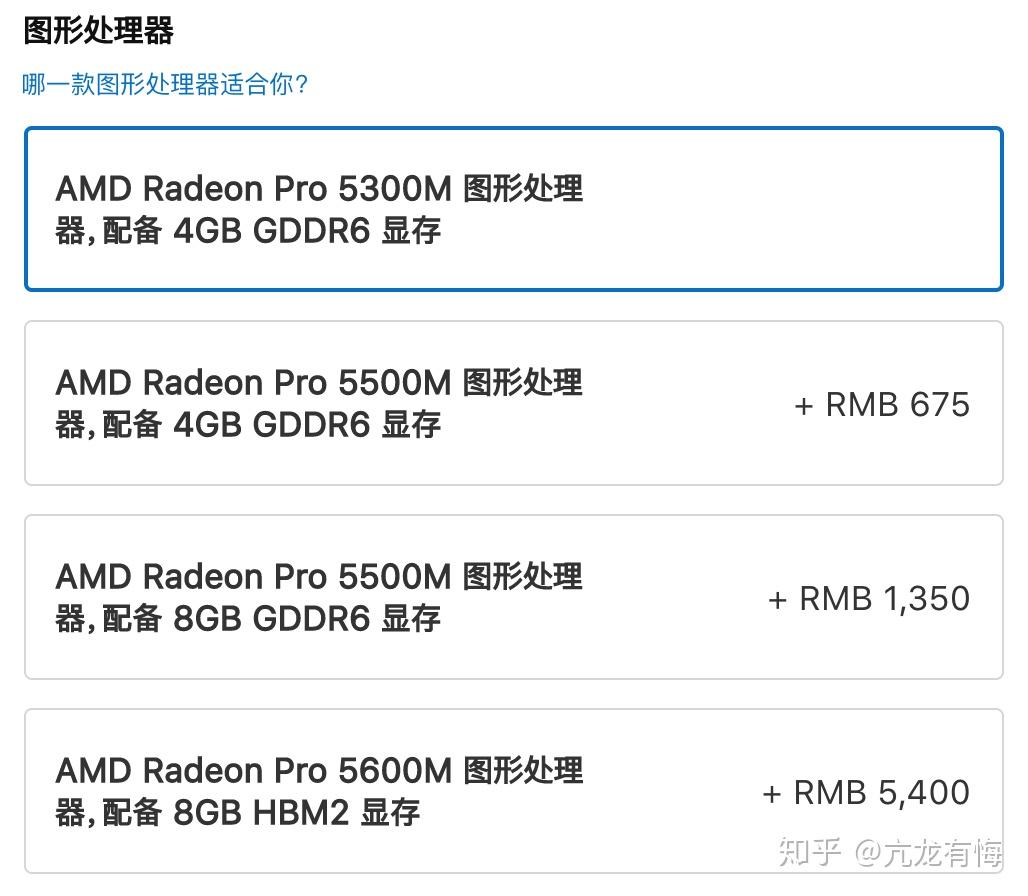Click the "+ RMB 5,400" price label
1028x896 pixels.
(865, 793)
